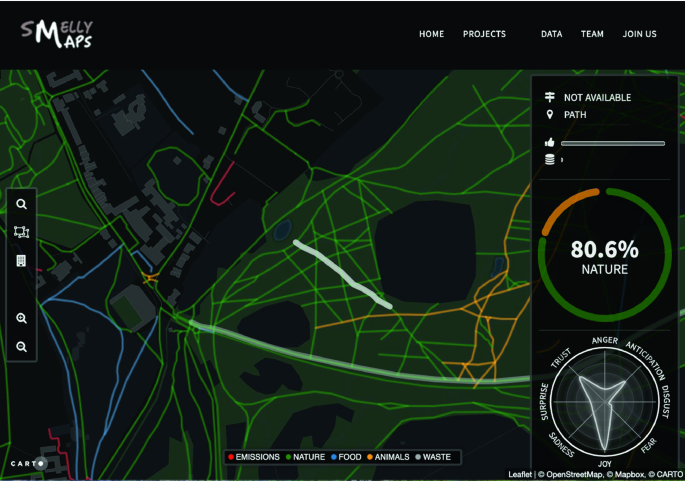This screenshot has width=685, height=481.
Task: Open the JOIN US page
Action: point(640,34)
